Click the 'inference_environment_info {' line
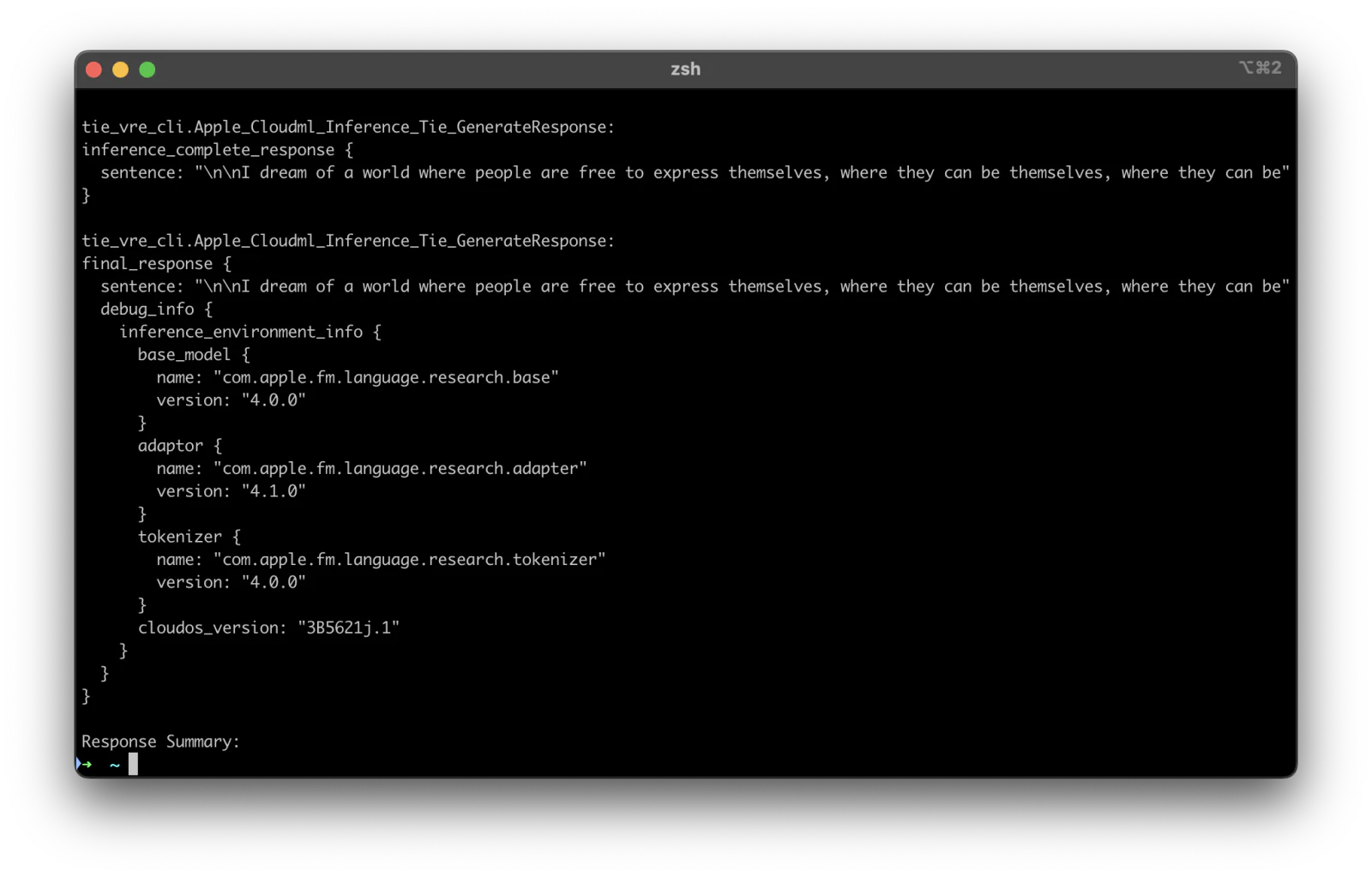Viewport: 1372px width, 877px height. click(250, 332)
